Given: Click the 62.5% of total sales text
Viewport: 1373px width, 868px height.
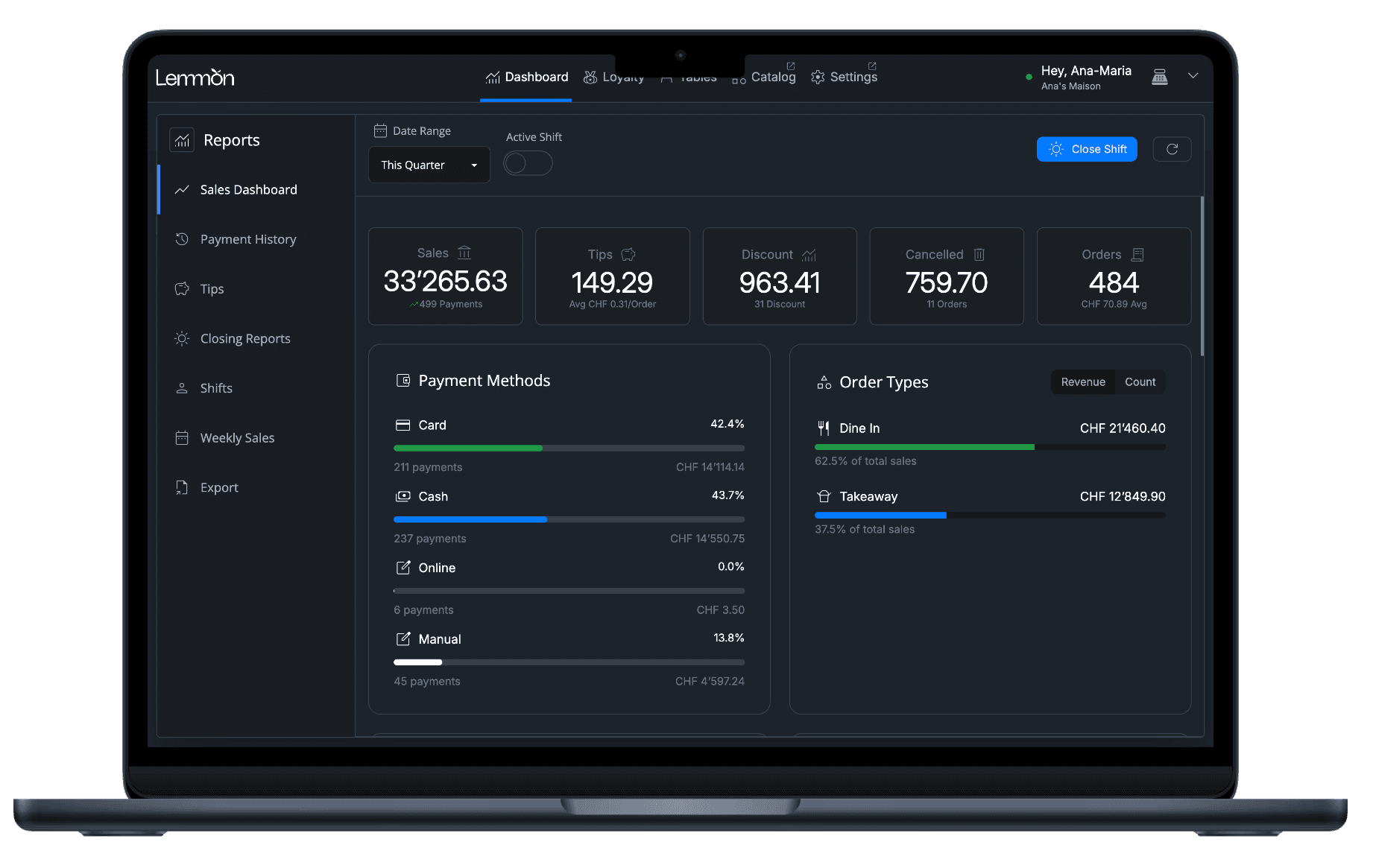Looking at the screenshot, I should pyautogui.click(x=865, y=461).
